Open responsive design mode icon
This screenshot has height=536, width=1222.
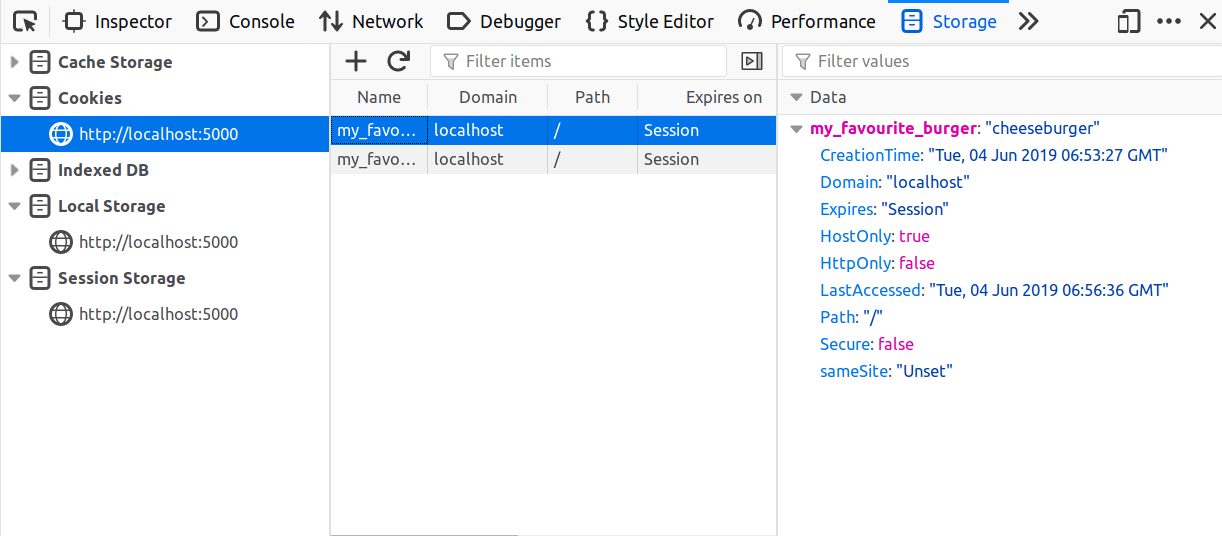point(1129,21)
